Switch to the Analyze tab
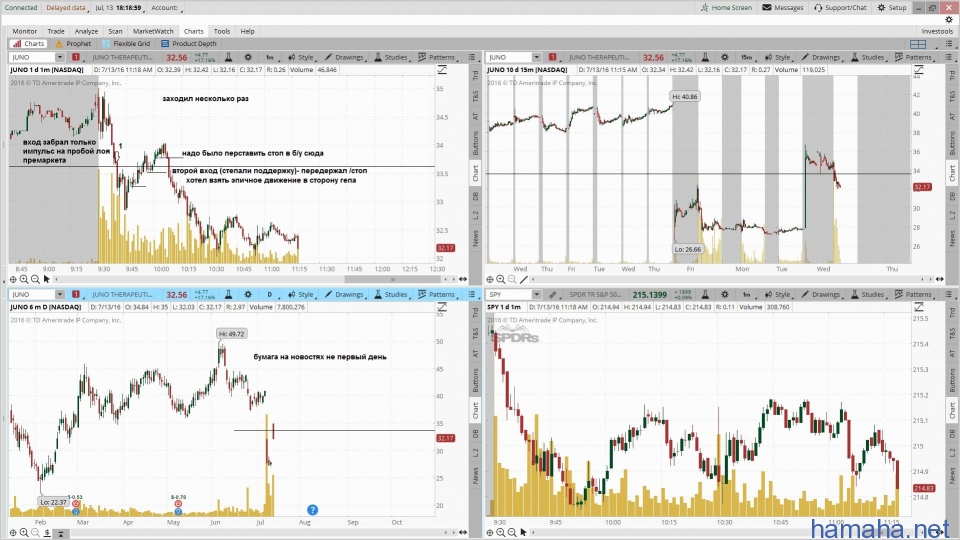 point(86,31)
